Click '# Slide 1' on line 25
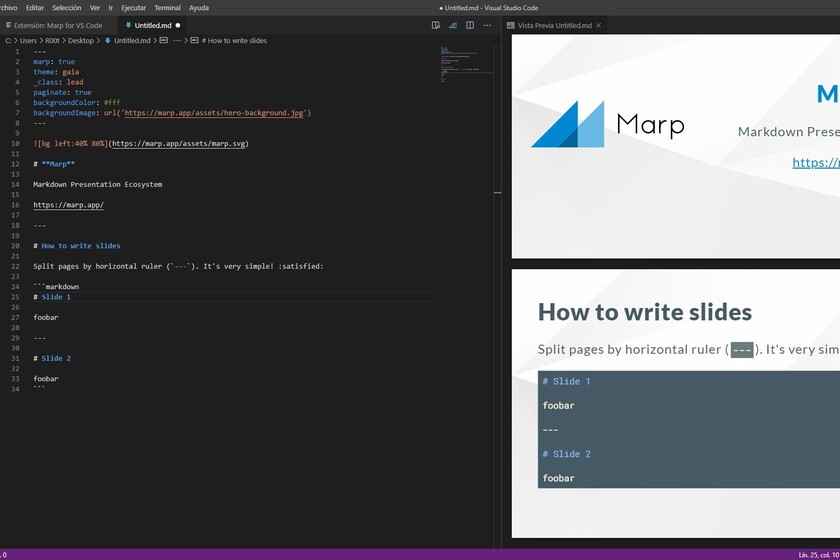Screen dimensions: 840x560 (52, 297)
